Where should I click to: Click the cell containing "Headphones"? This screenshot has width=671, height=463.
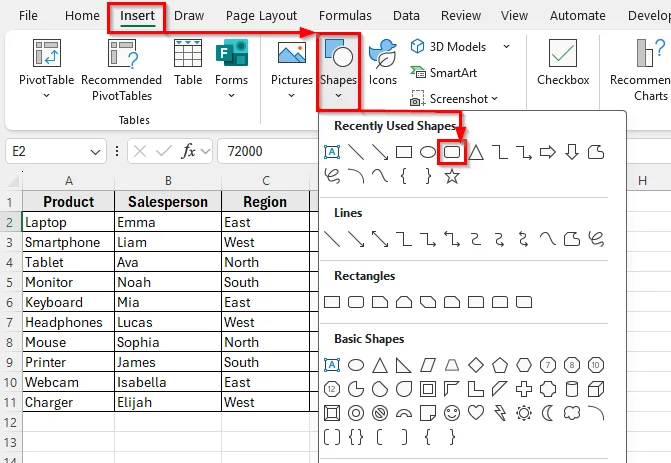point(68,322)
